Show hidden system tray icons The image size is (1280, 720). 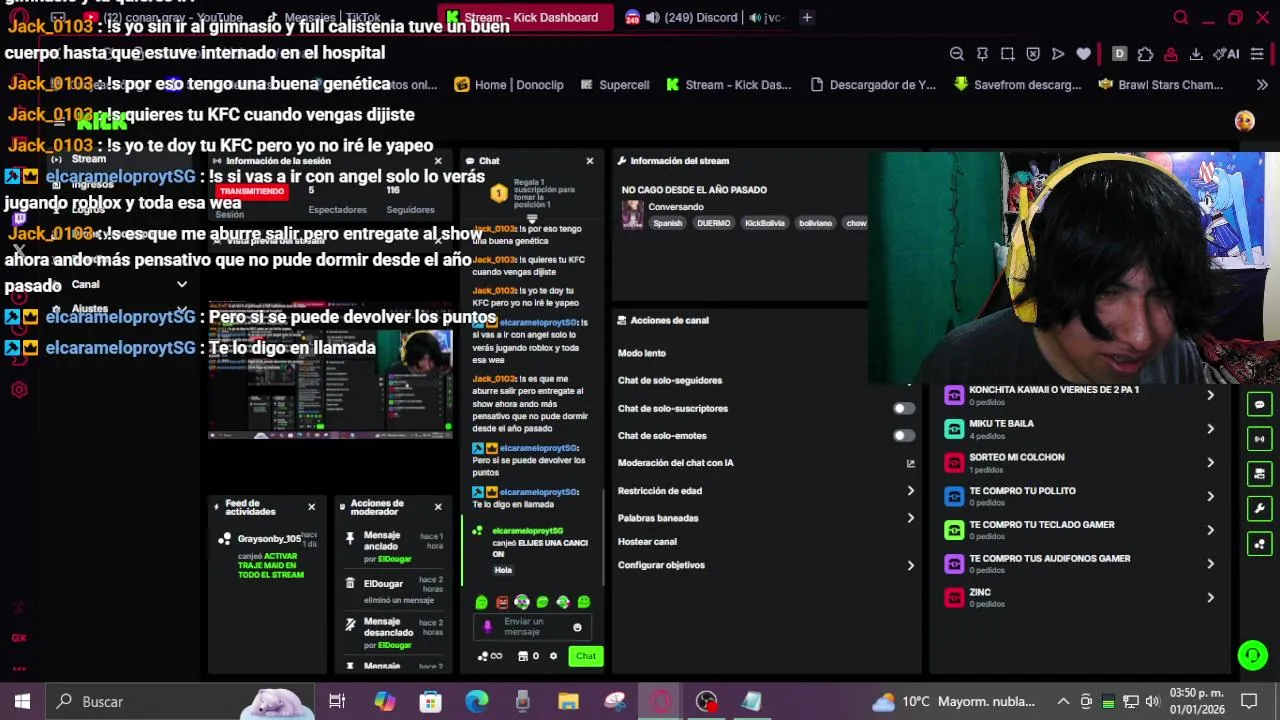pos(1063,702)
